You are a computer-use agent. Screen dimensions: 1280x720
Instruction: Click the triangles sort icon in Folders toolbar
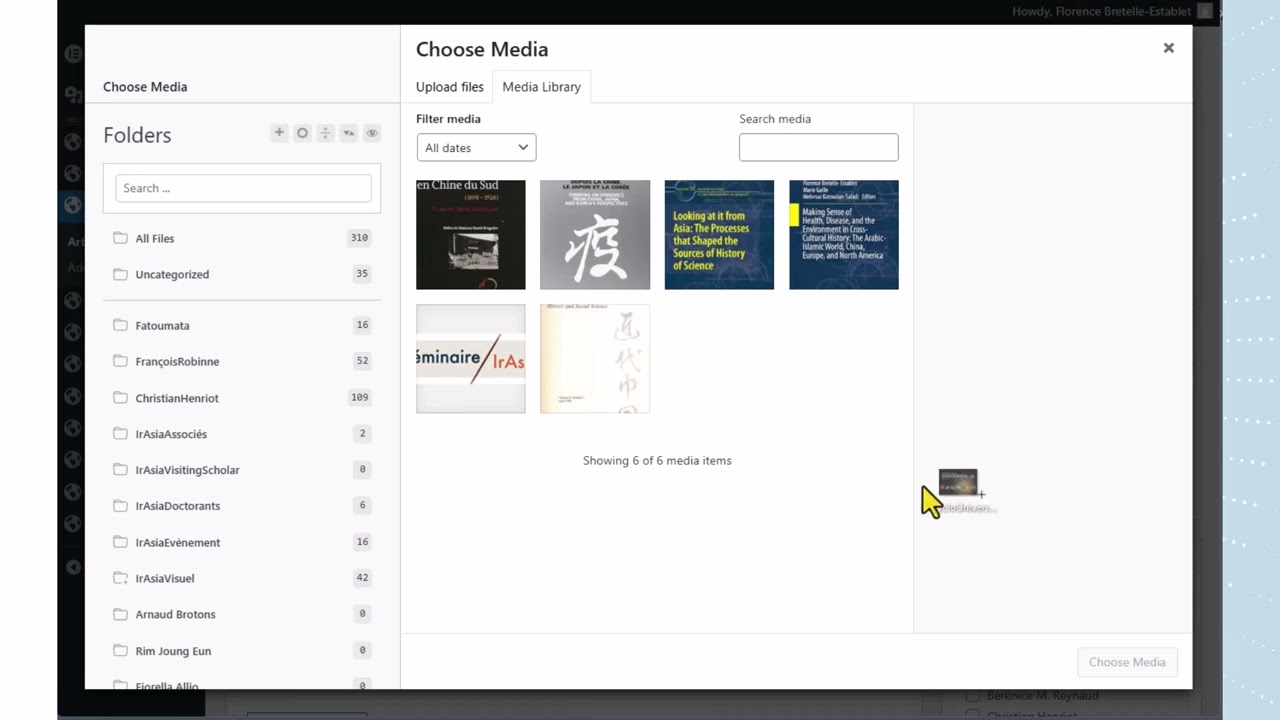click(348, 133)
